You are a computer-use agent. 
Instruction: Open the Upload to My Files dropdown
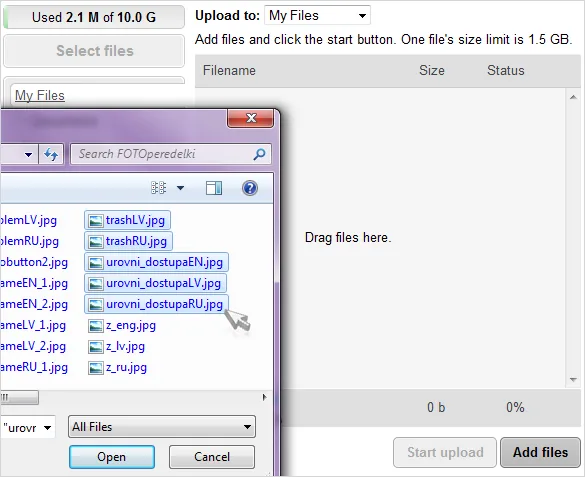[x=317, y=15]
